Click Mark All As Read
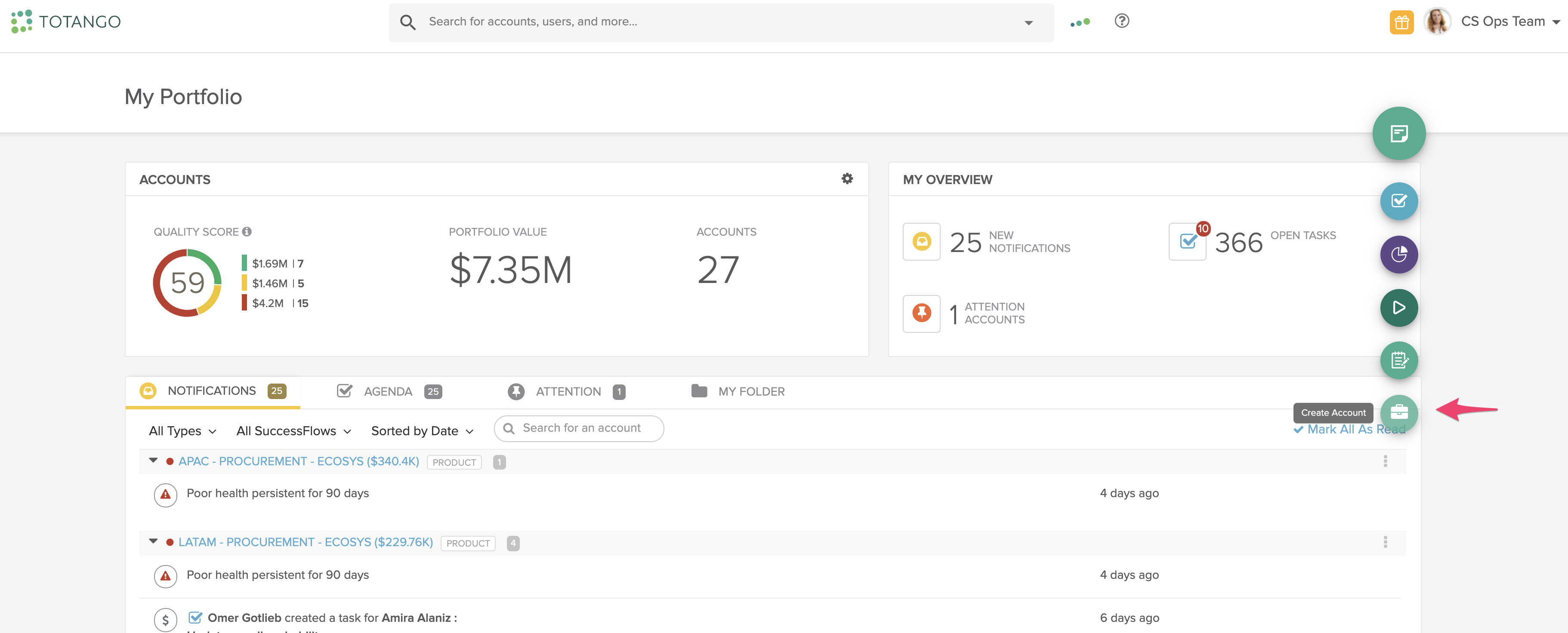 1349,429
